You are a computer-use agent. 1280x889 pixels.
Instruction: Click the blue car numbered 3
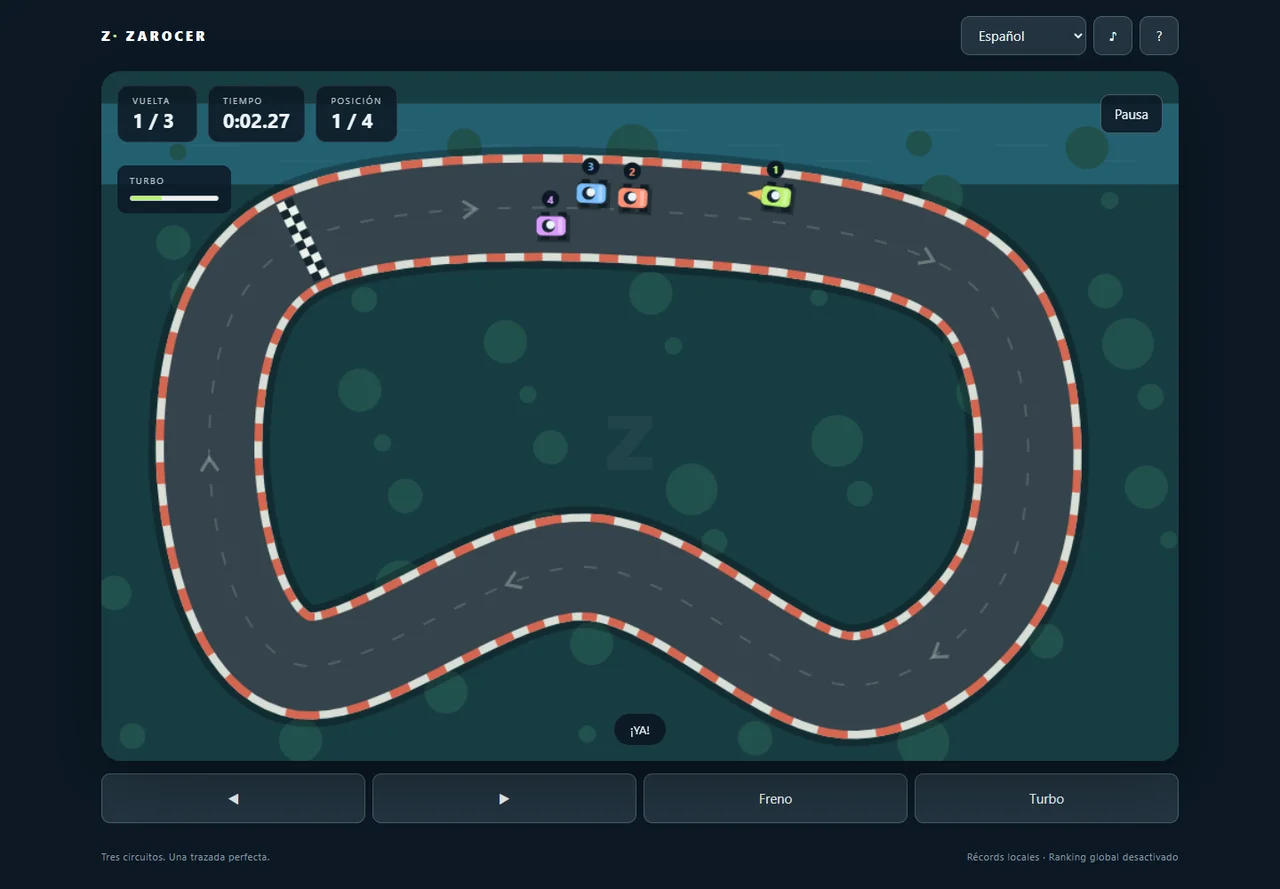(591, 193)
